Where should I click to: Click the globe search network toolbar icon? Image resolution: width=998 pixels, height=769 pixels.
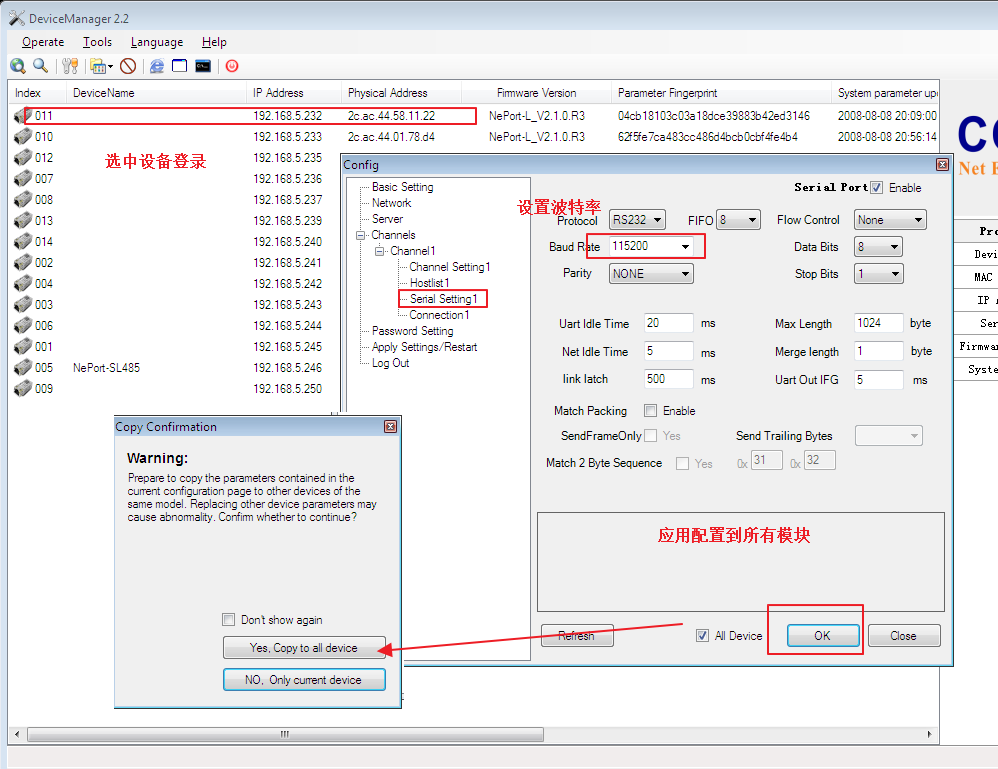click(x=18, y=66)
